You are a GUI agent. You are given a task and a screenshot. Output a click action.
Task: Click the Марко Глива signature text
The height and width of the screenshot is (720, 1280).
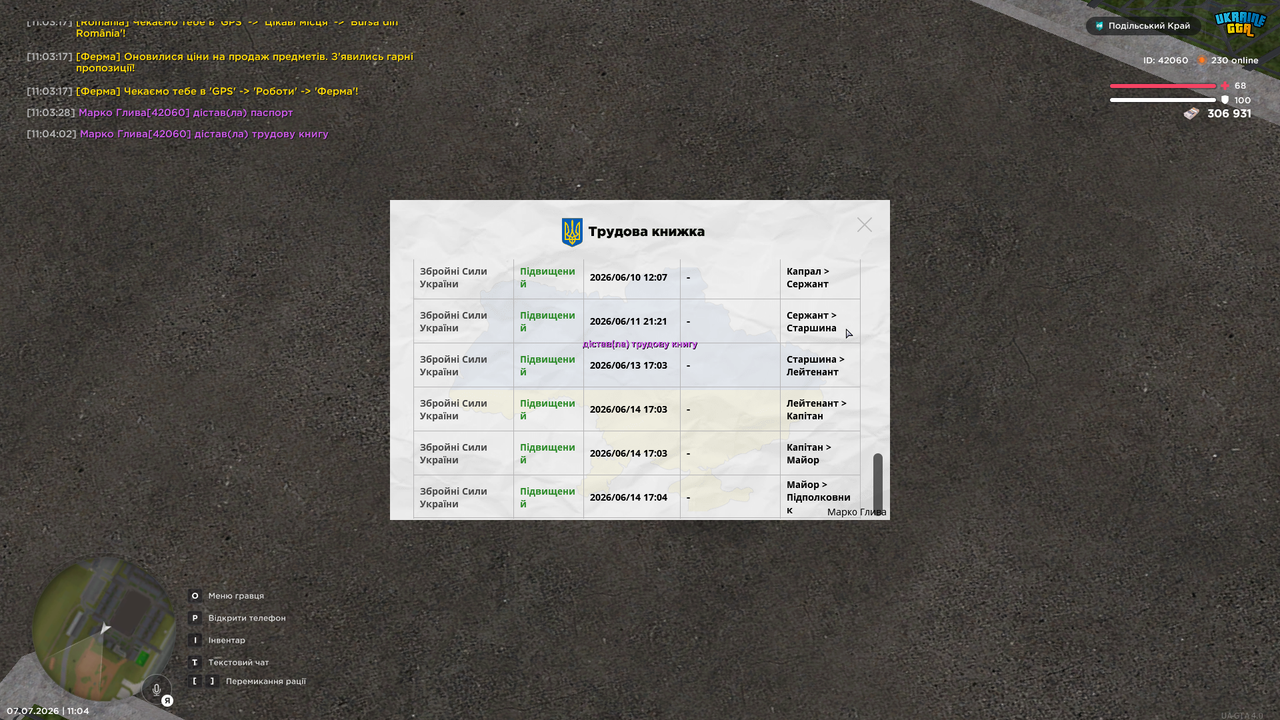857,512
